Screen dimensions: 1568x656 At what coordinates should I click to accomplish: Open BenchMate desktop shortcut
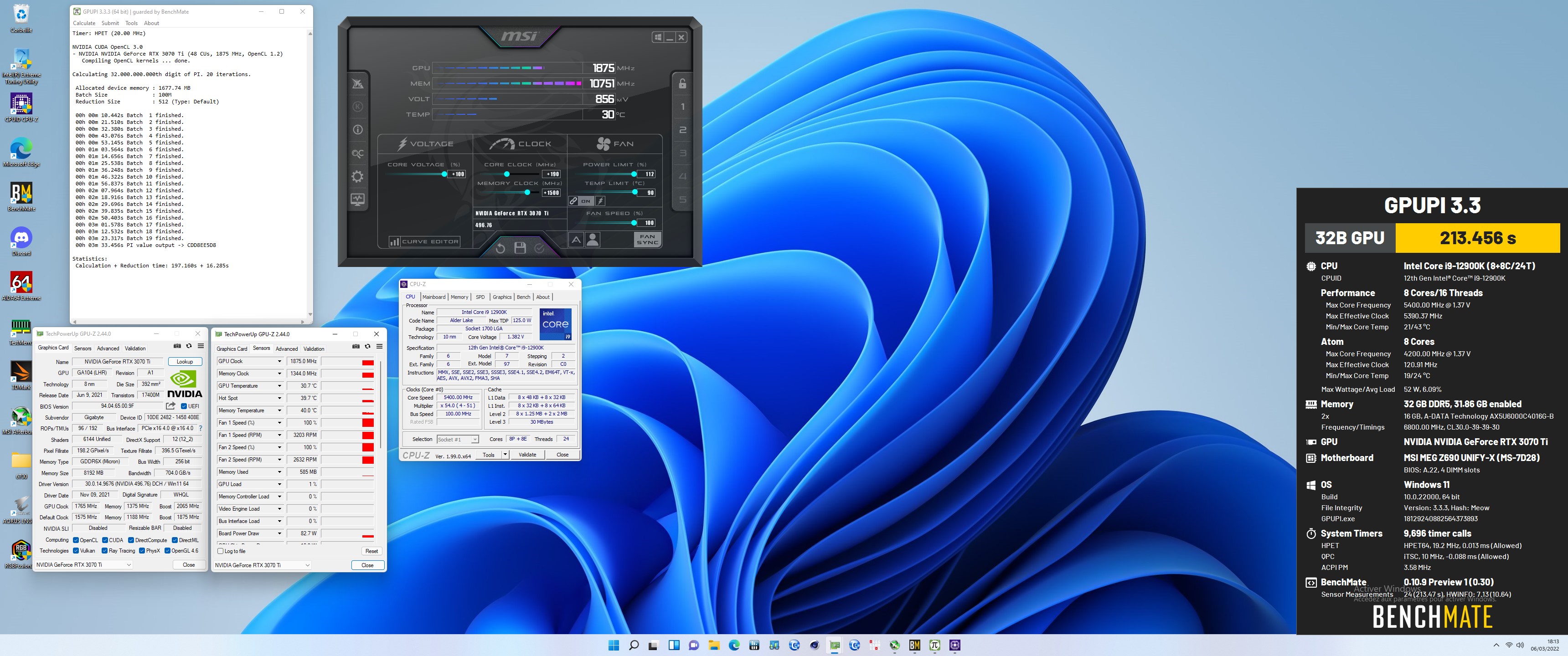click(21, 196)
